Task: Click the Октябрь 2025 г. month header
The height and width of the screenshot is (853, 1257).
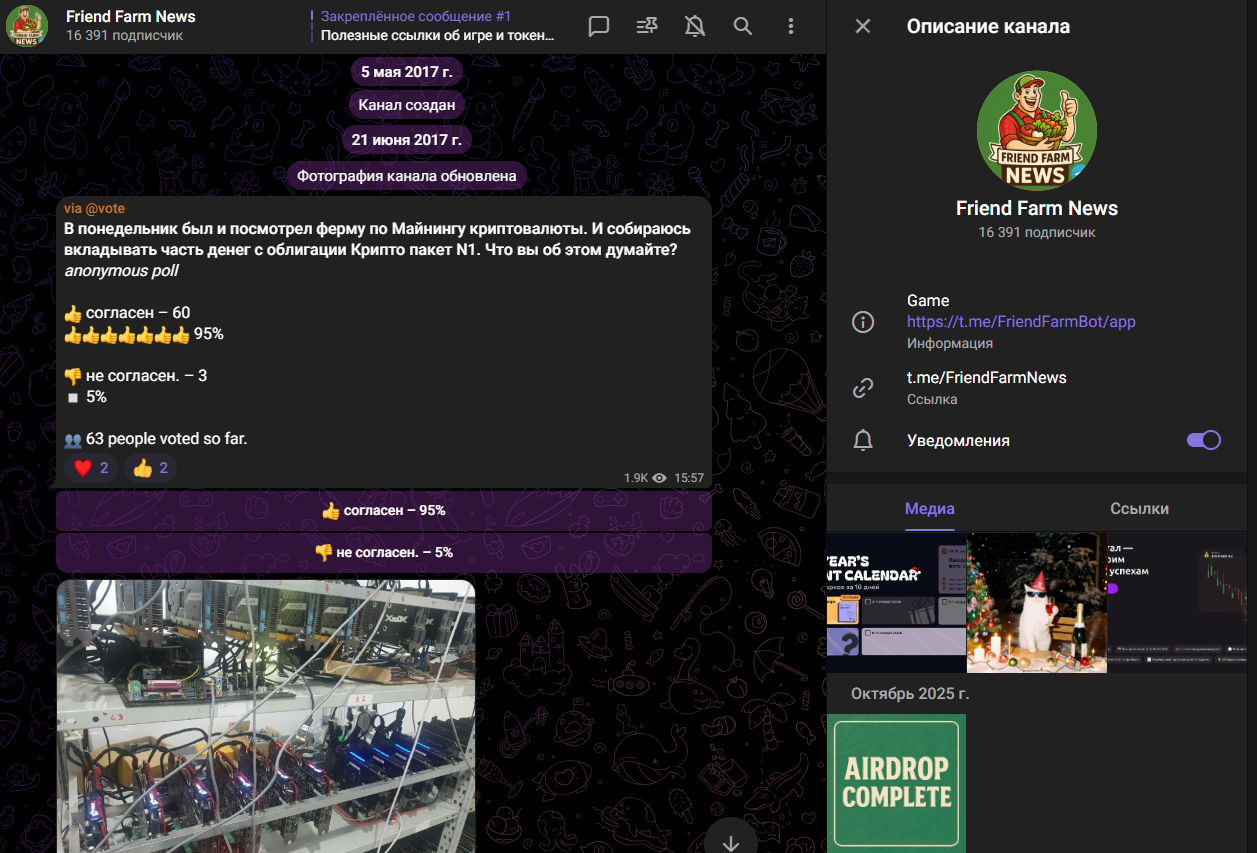Action: [x=910, y=693]
